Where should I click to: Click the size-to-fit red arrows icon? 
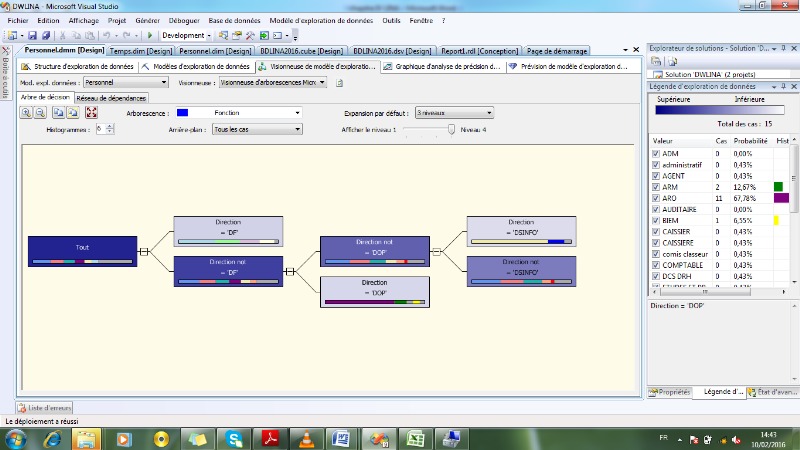click(91, 113)
